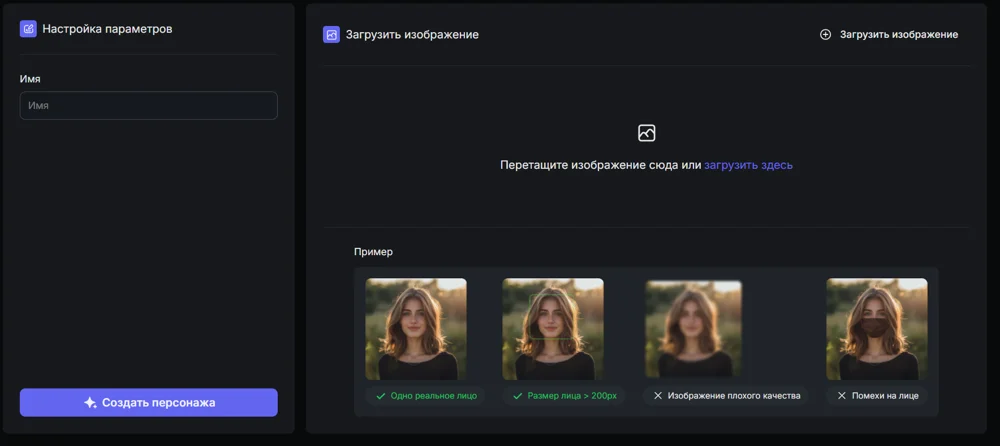Image resolution: width=1000 pixels, height=446 pixels.
Task: Click the green checkmark beside Одно реальное лицо
Action: click(x=380, y=396)
